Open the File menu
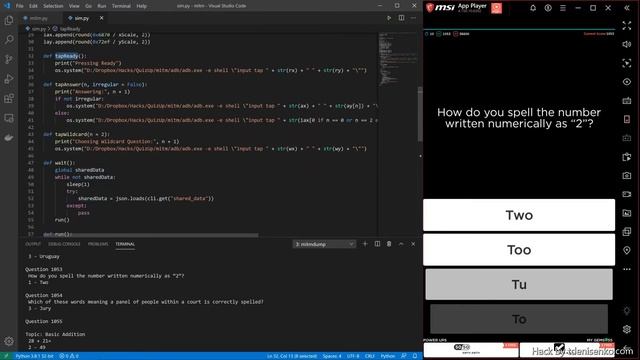Viewport: 640px width, 360px height. point(19,6)
